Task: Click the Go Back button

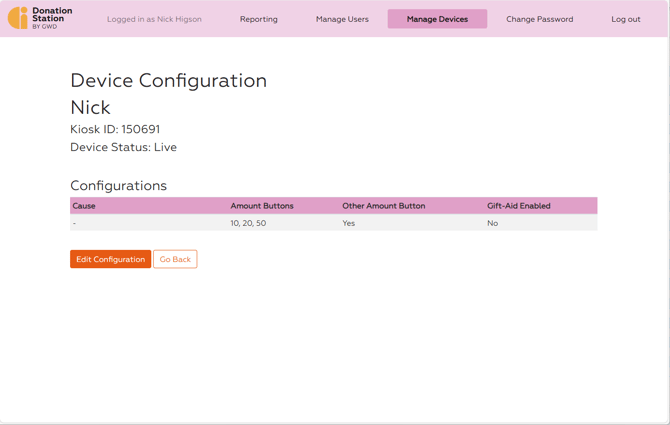Action: pos(175,259)
